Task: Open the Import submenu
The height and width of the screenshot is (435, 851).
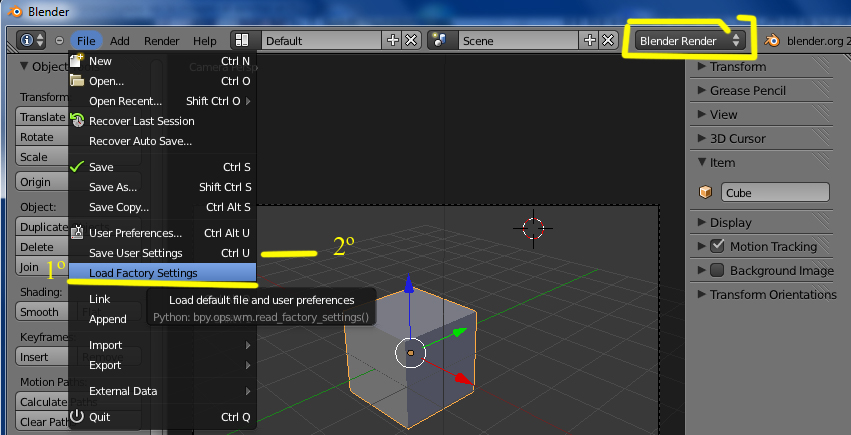Action: click(x=162, y=345)
